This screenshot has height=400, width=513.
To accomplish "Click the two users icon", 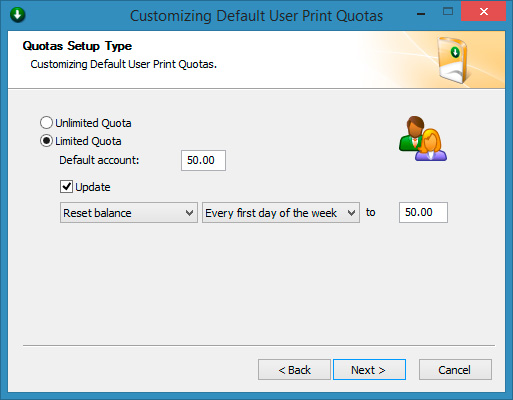I will tap(423, 139).
